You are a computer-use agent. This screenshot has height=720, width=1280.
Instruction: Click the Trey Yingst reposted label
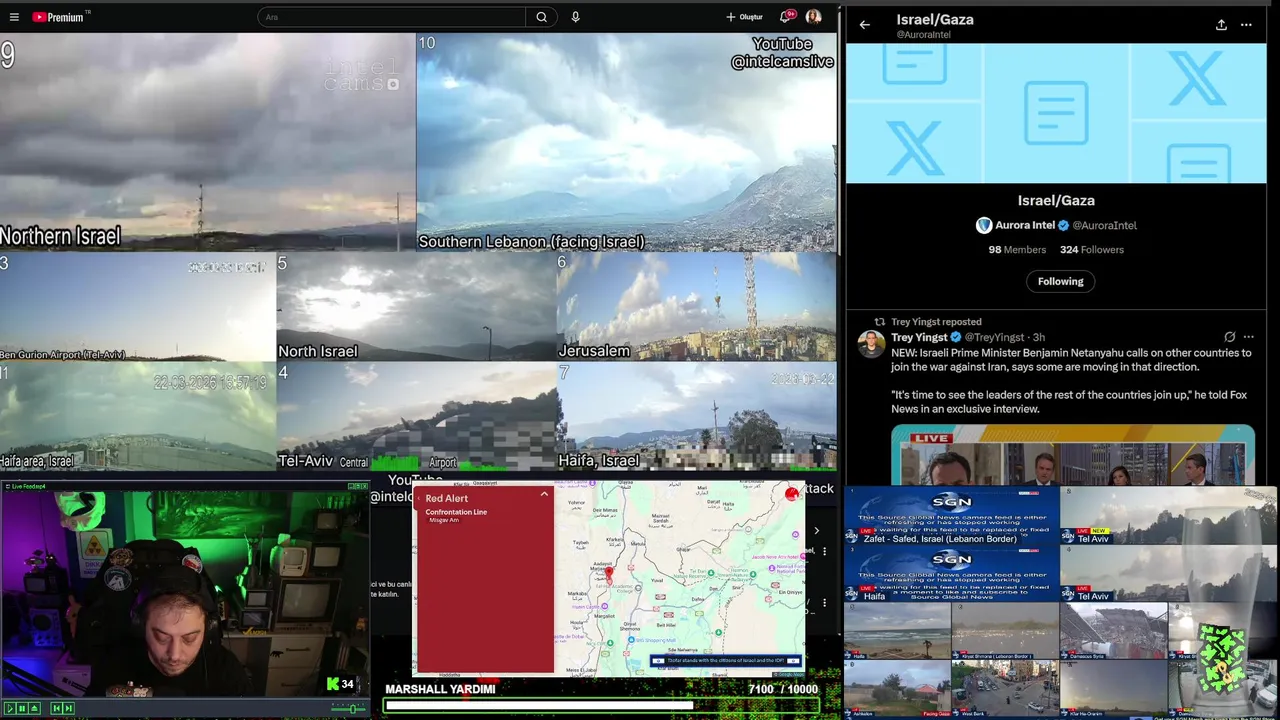(936, 322)
